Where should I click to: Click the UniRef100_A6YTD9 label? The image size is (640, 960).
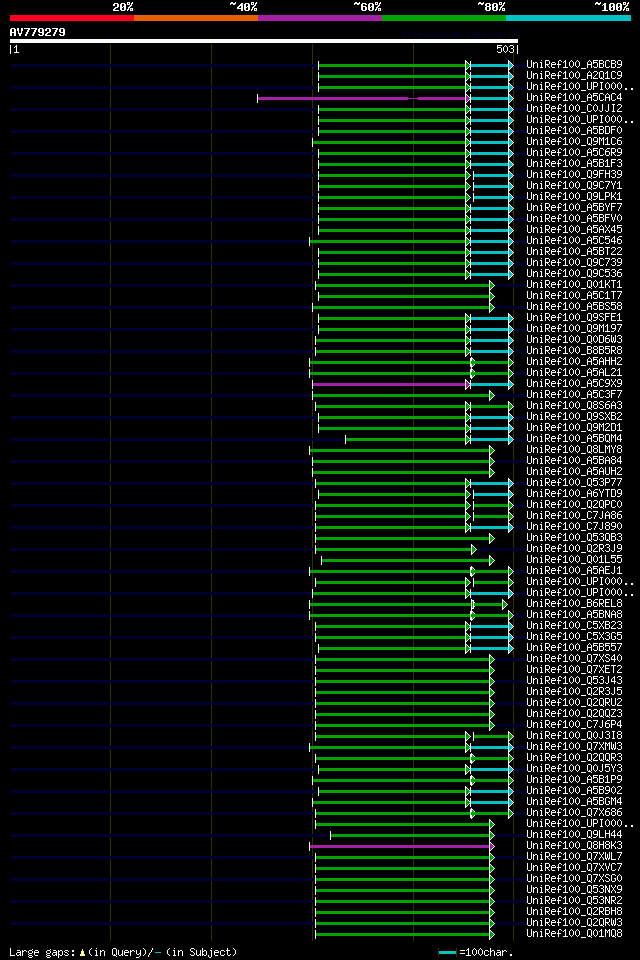click(574, 494)
